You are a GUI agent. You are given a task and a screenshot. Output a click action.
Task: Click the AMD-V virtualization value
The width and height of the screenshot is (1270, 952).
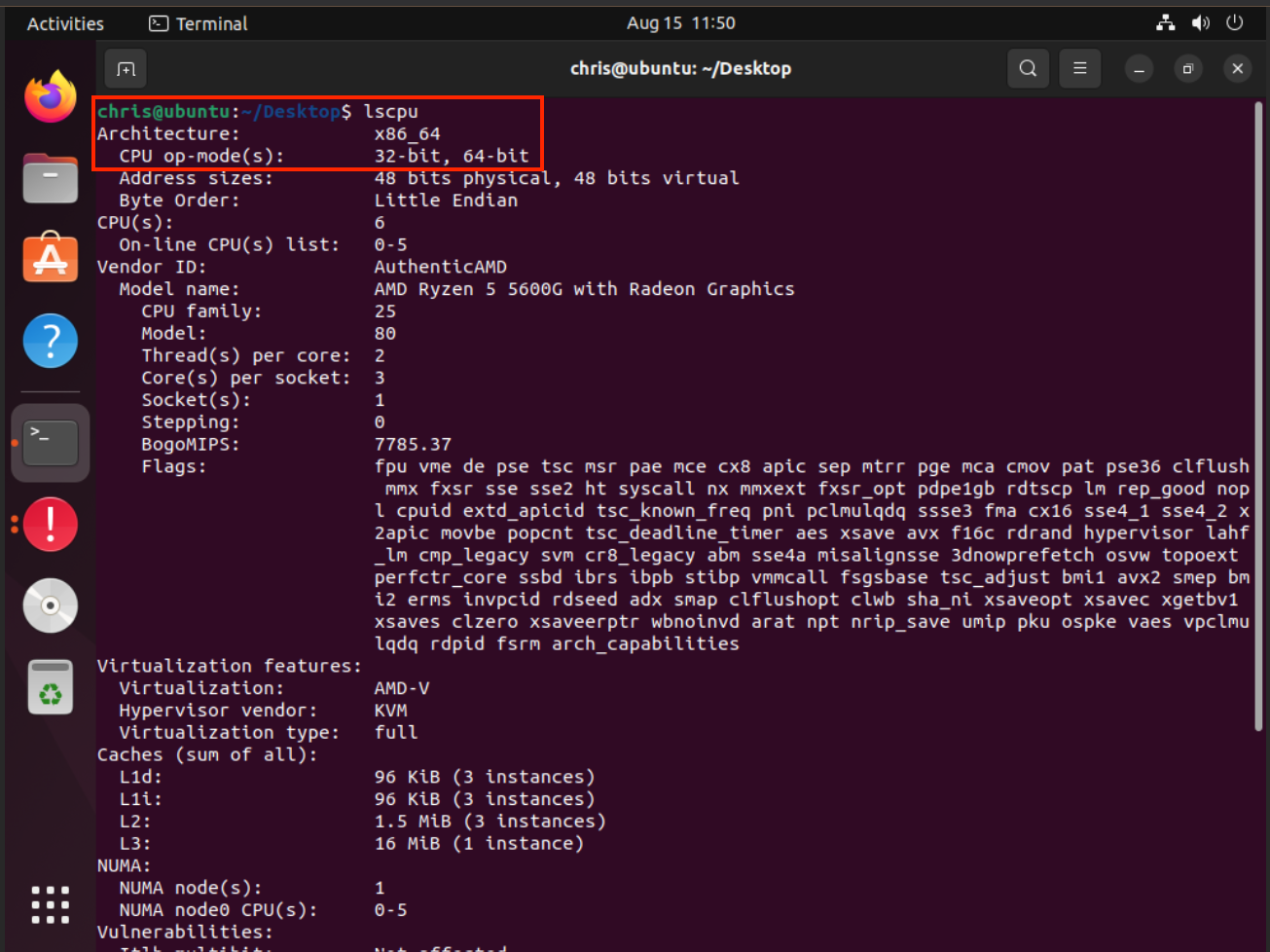pyautogui.click(x=402, y=689)
